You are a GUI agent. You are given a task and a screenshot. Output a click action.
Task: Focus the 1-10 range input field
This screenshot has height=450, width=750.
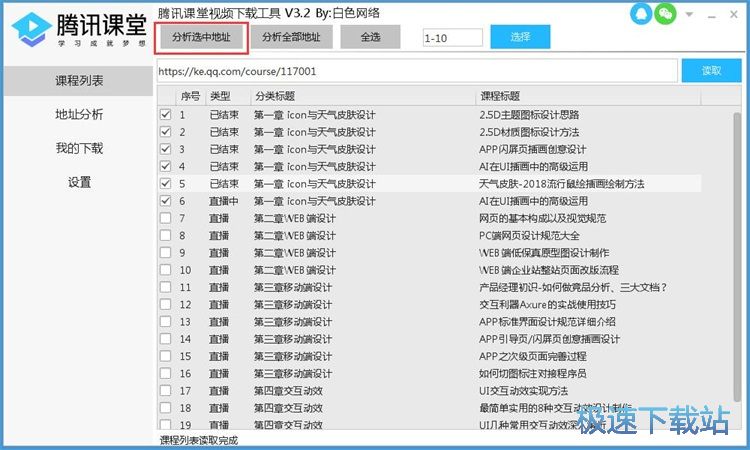tap(452, 38)
